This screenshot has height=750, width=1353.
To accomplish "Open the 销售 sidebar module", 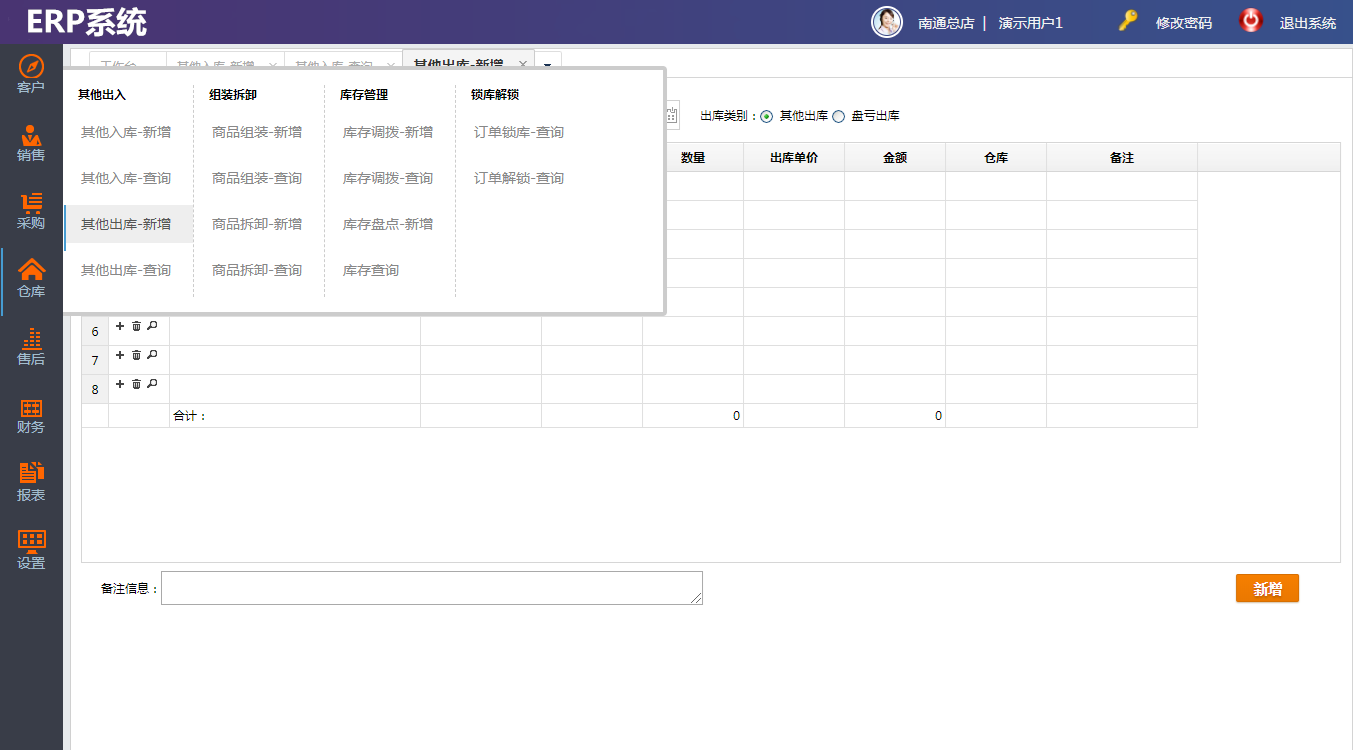I will click(31, 142).
